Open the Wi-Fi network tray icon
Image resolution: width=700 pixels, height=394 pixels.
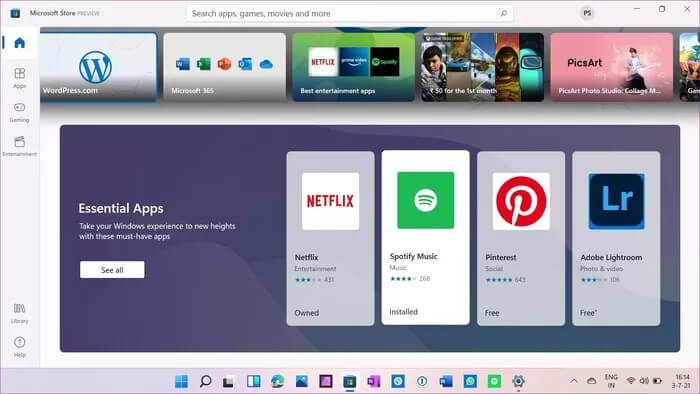click(631, 381)
